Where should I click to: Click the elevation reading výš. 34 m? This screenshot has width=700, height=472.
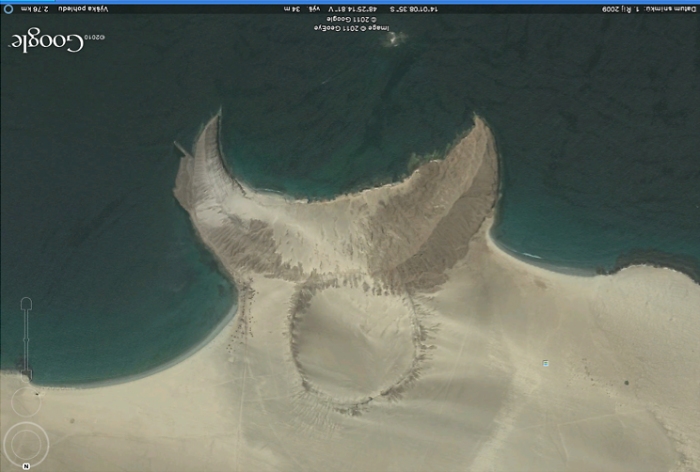coord(301,9)
